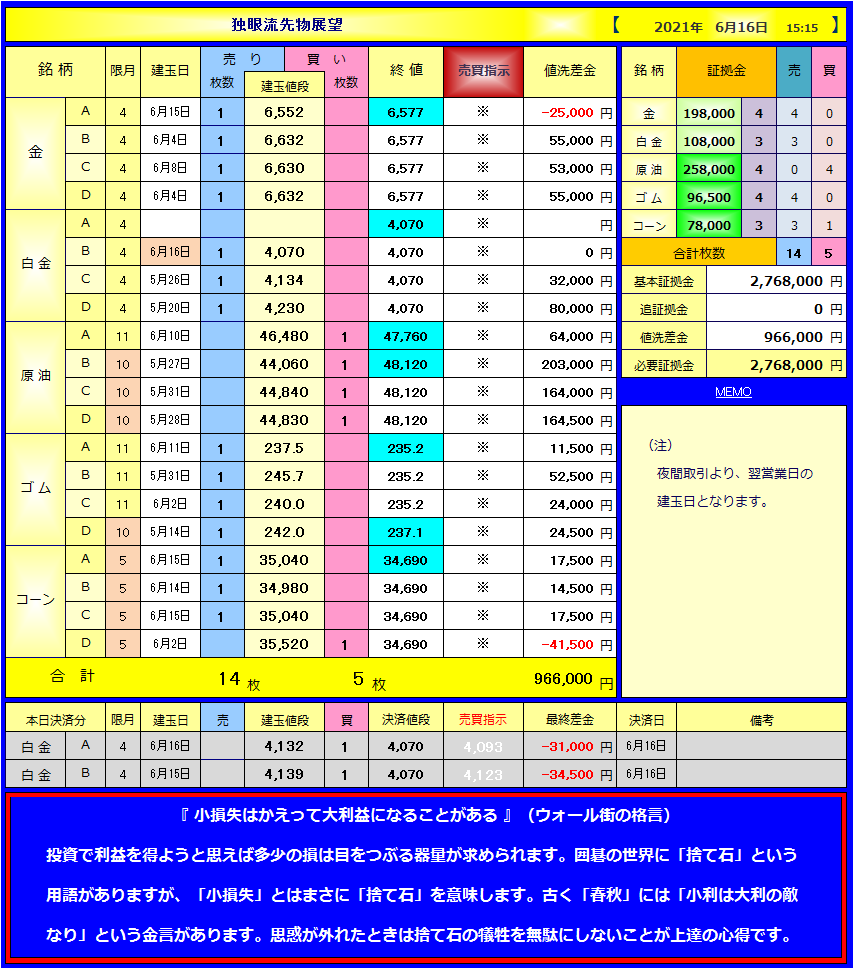Click ゴム row D closing price 237.1
The height and width of the screenshot is (968, 853).
405,533
